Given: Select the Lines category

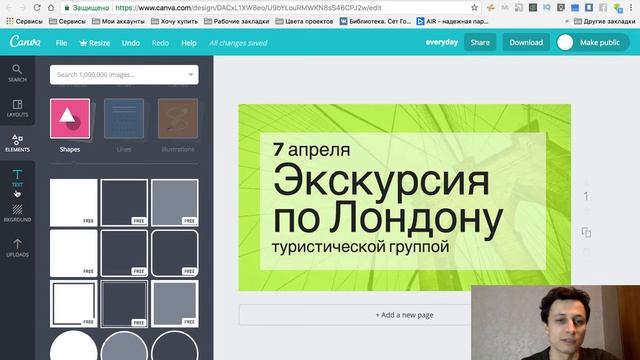Looking at the screenshot, I should point(124,125).
